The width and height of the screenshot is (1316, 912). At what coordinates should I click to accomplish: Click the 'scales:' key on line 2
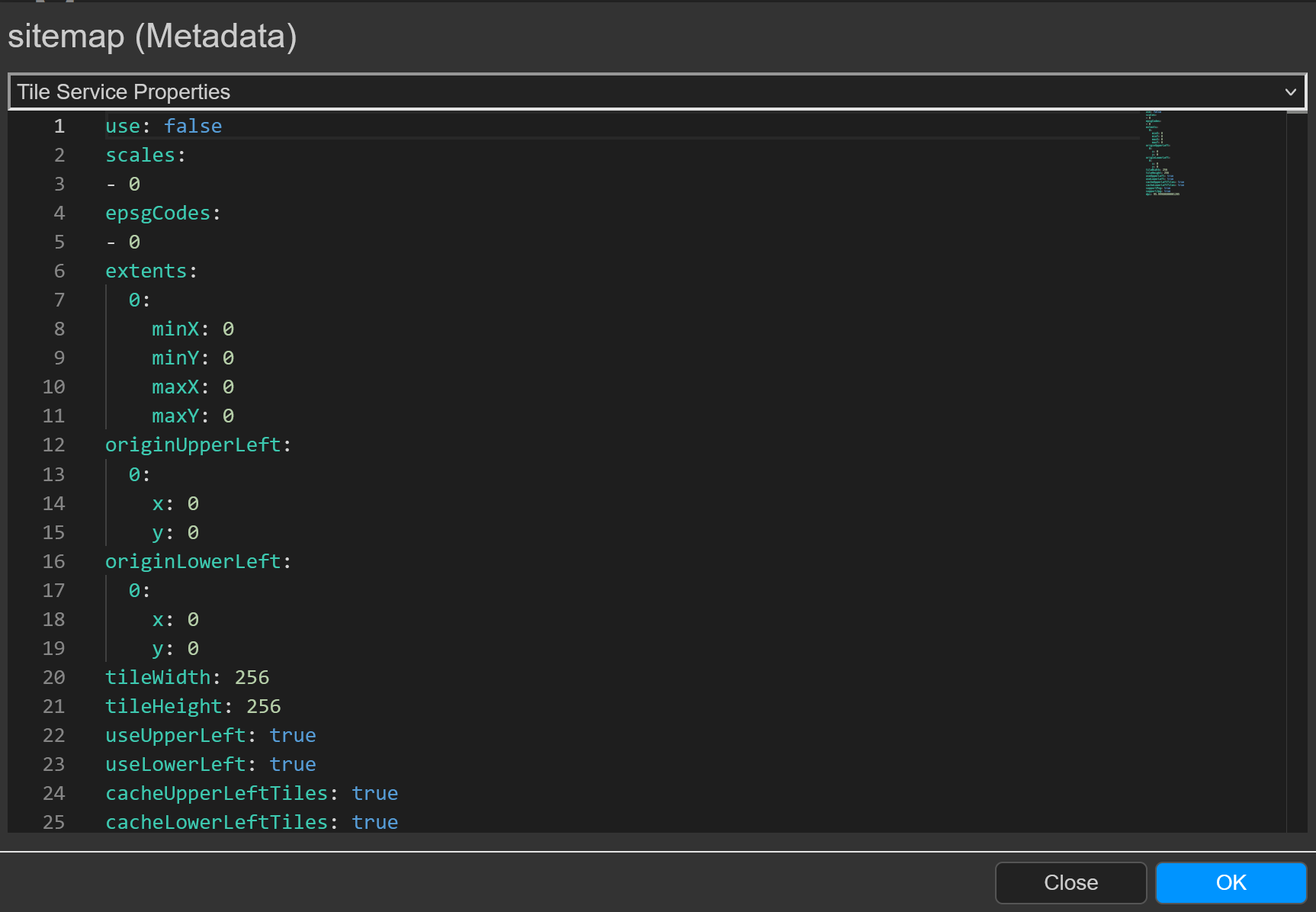pyautogui.click(x=146, y=155)
